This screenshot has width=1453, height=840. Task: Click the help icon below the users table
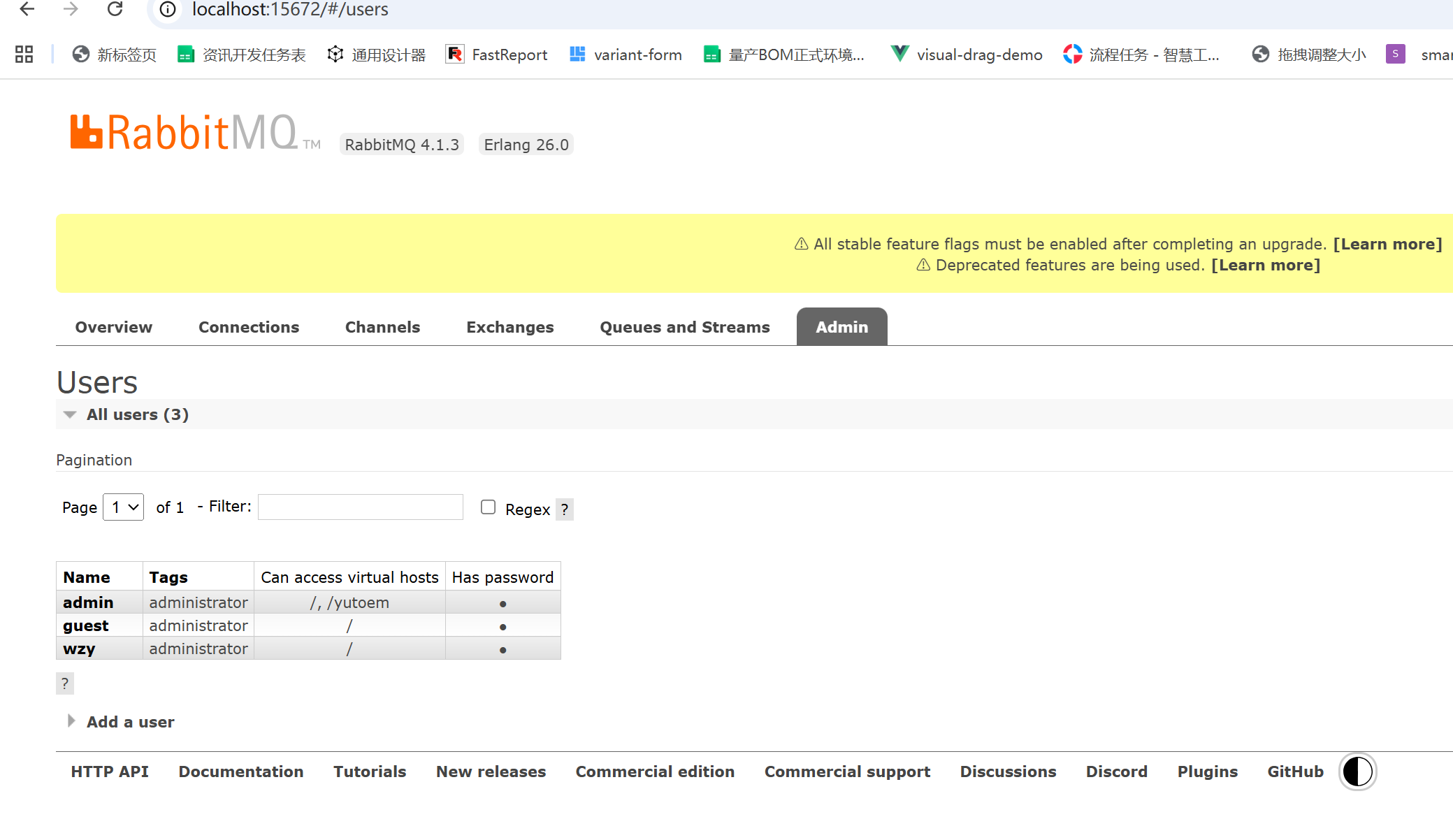(65, 683)
